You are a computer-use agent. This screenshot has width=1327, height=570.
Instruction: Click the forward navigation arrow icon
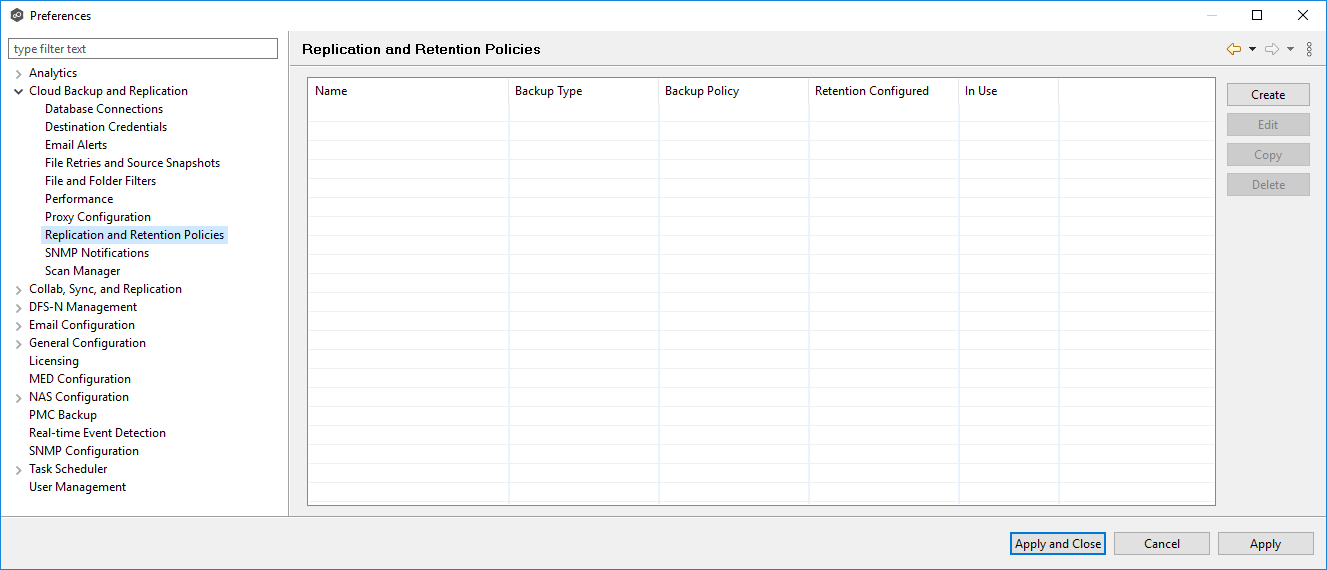coord(1272,49)
